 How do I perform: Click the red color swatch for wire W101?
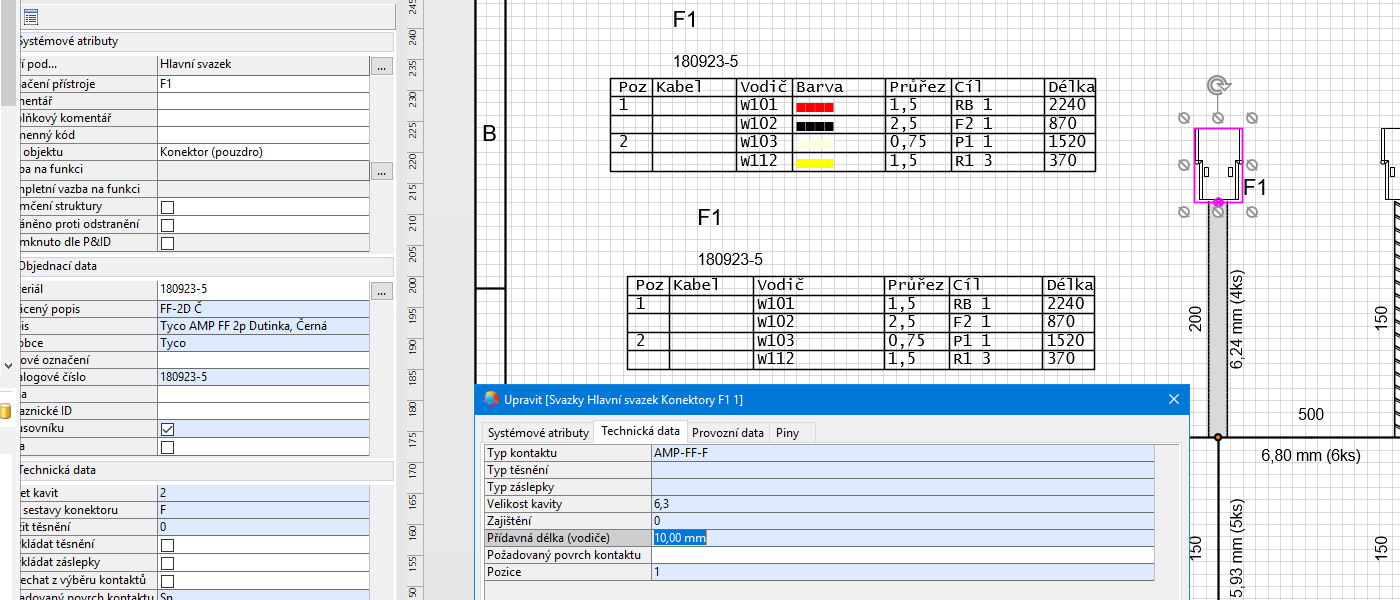tap(814, 106)
